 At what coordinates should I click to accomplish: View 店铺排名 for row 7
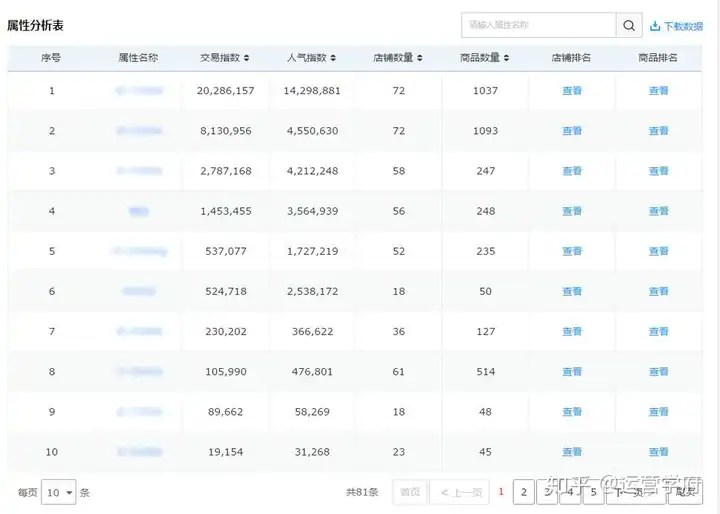point(572,332)
